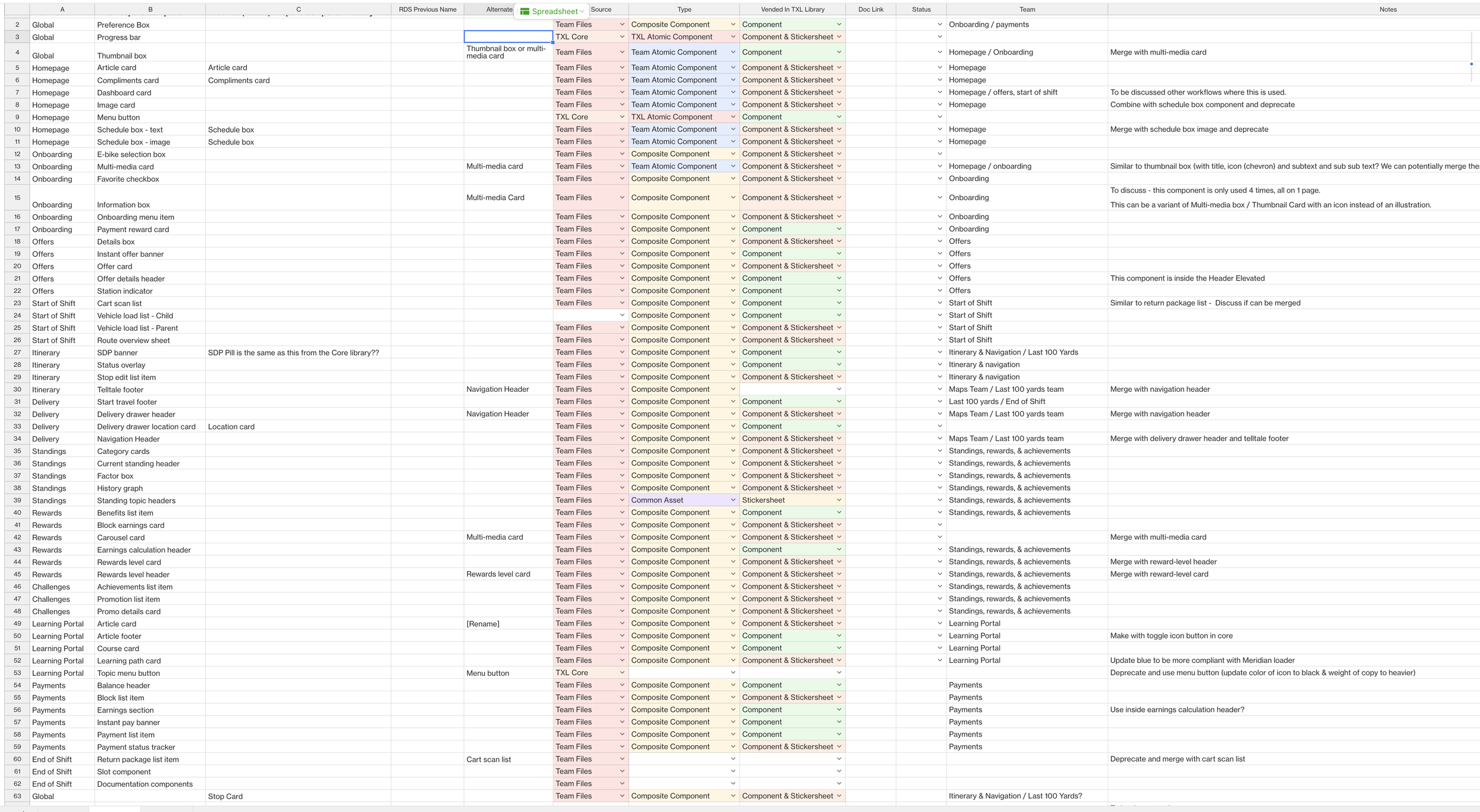
Task: Click 'E-bike selection box' cell
Action: coord(150,154)
